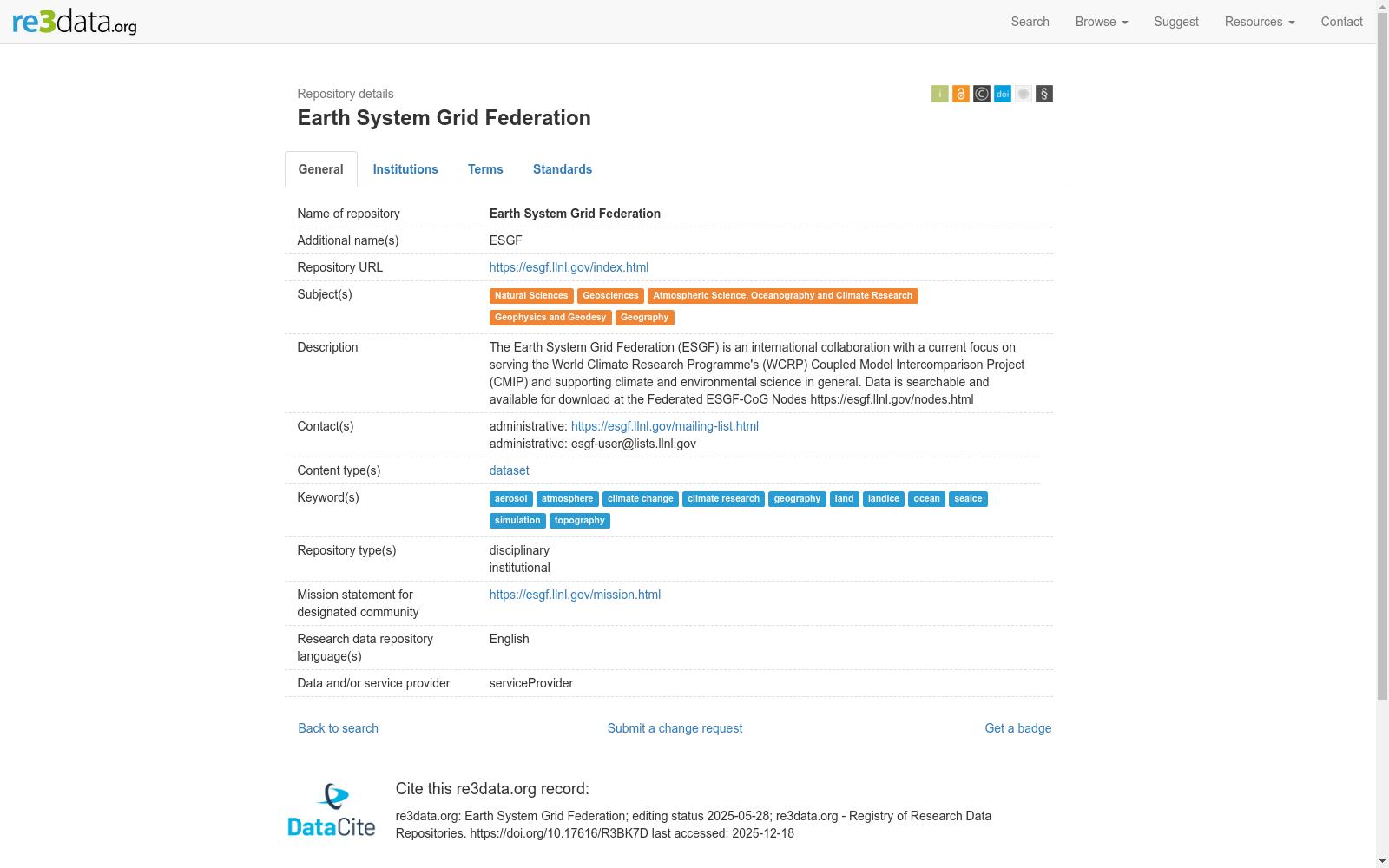Viewport: 1389px width, 868px height.
Task: Click the page's vertical scrollbar thumb
Action: pos(1382,358)
